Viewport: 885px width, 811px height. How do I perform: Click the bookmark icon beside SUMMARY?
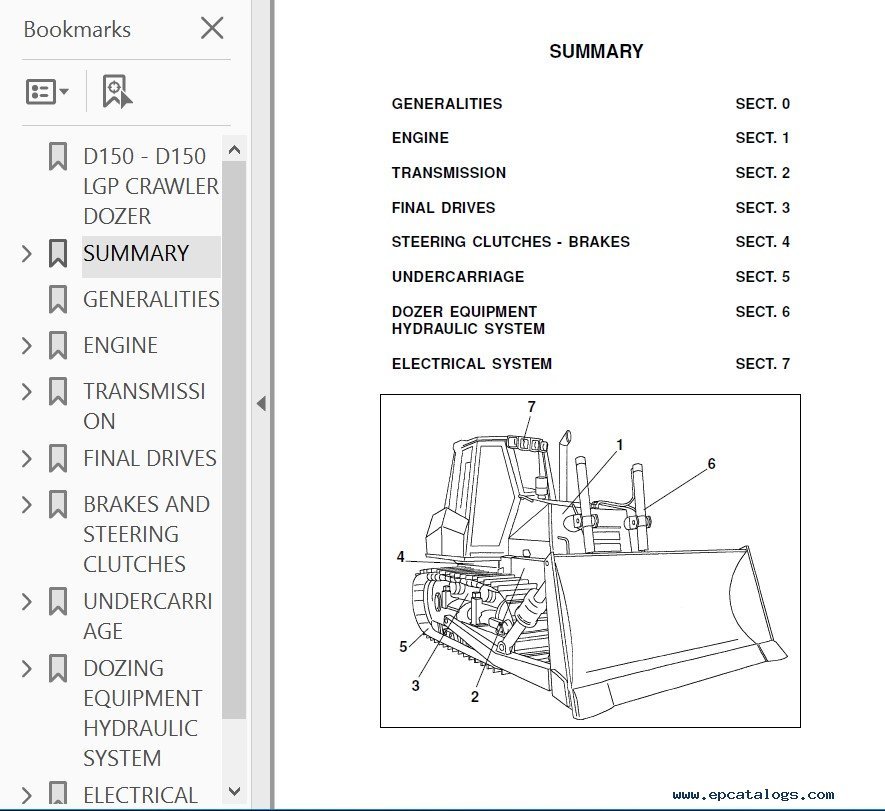58,253
